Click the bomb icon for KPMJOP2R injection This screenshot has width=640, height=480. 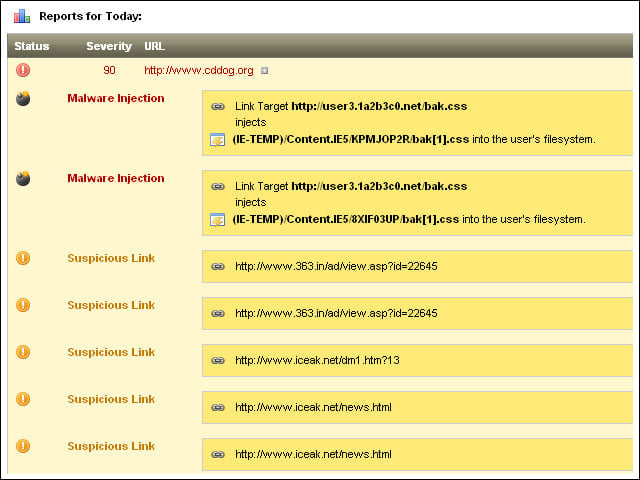point(23,98)
